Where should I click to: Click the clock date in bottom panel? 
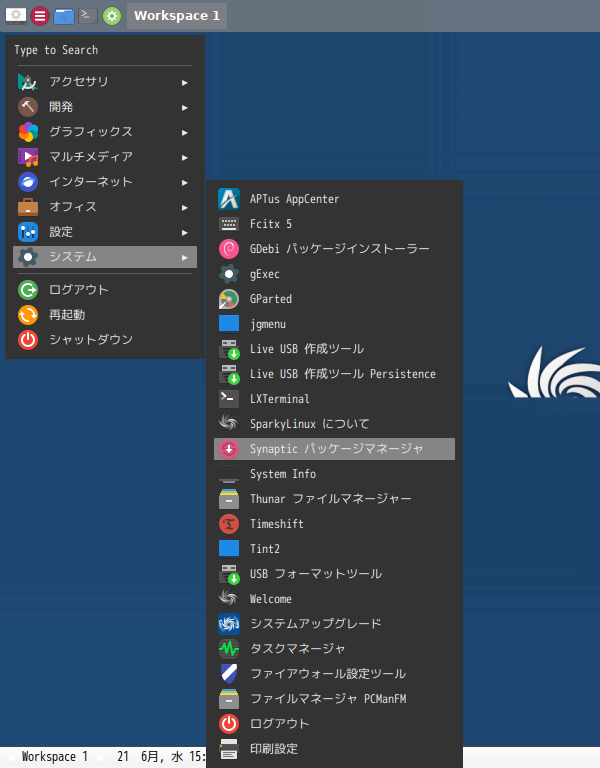point(161,757)
